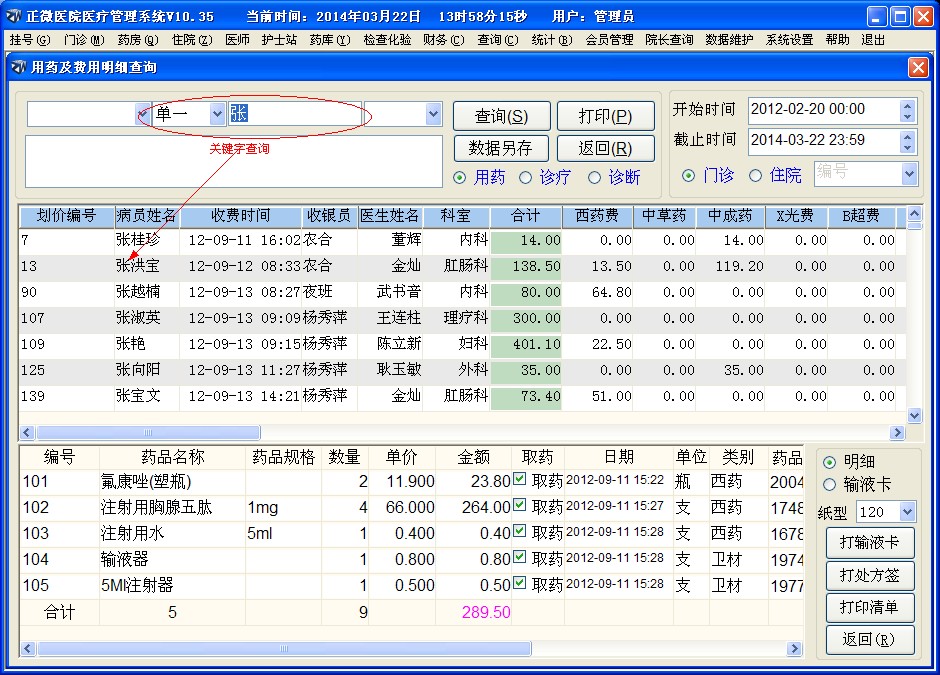
Task: Expand the keyword search combo arrow
Action: pos(434,115)
